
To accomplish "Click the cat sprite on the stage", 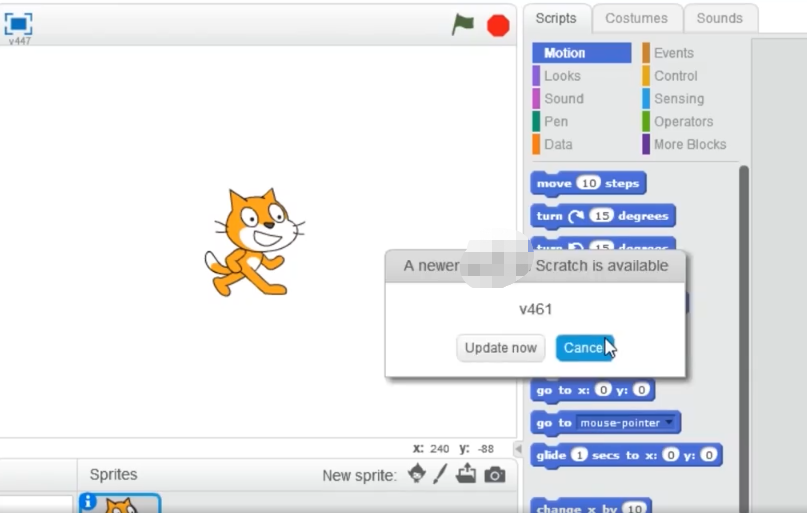I will tap(254, 242).
